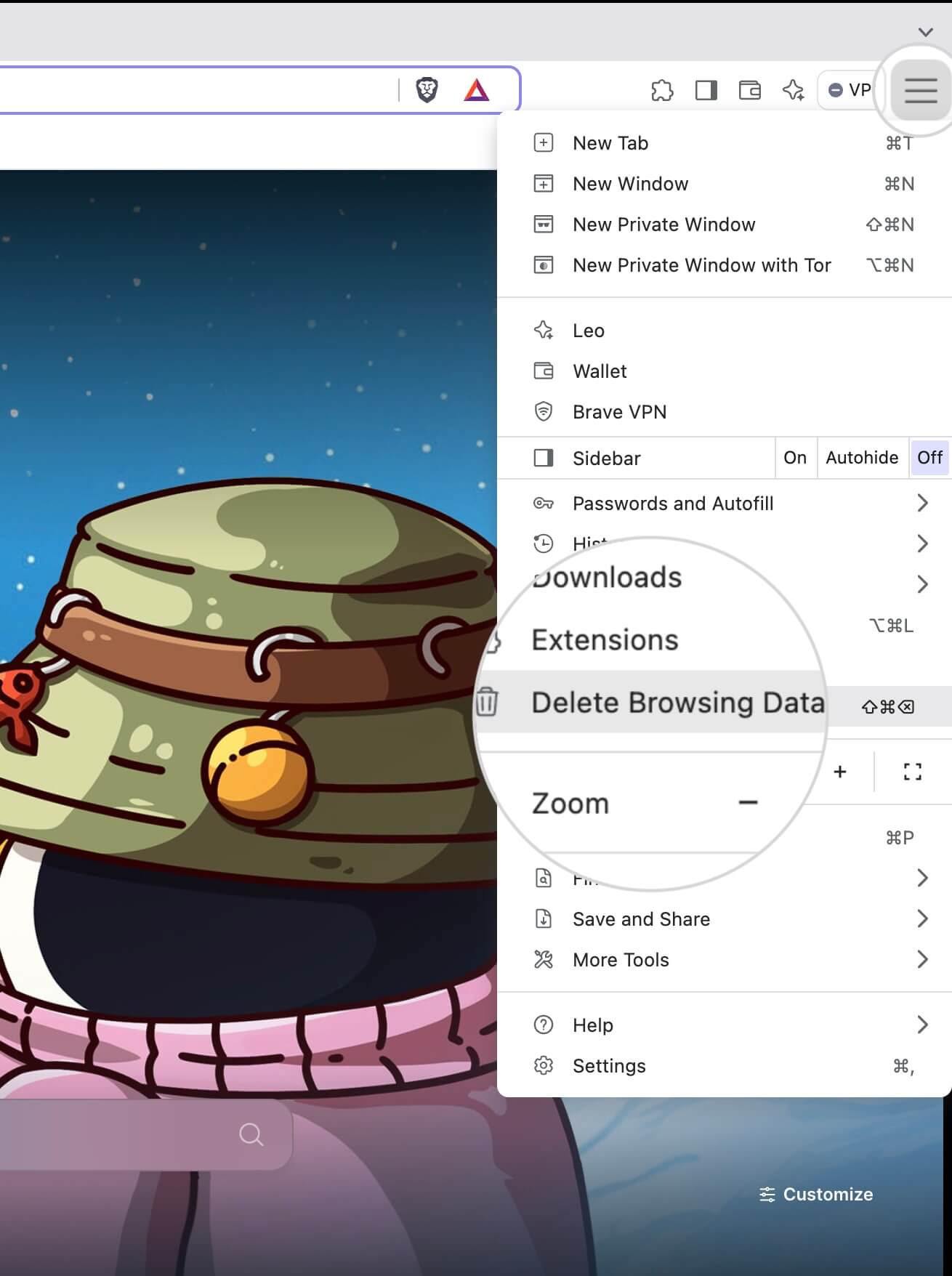
Task: Open New Private Window with Tor
Action: point(725,265)
